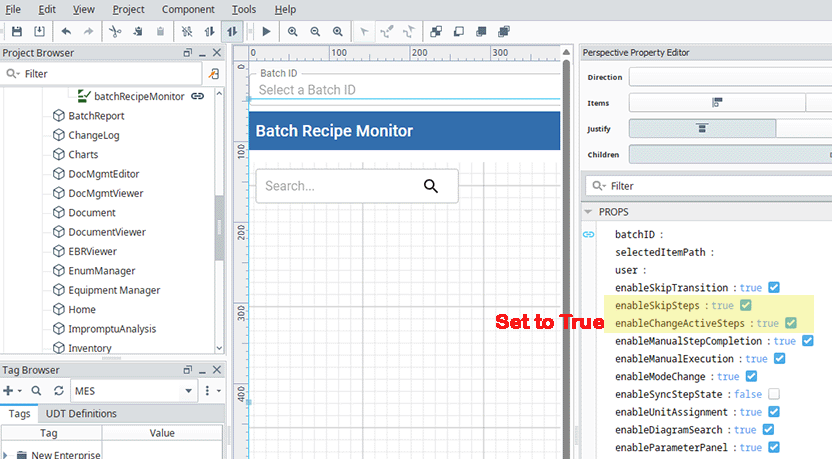Click the Undo arrow in the toolbar
This screenshot has width=832, height=459.
tap(66, 32)
